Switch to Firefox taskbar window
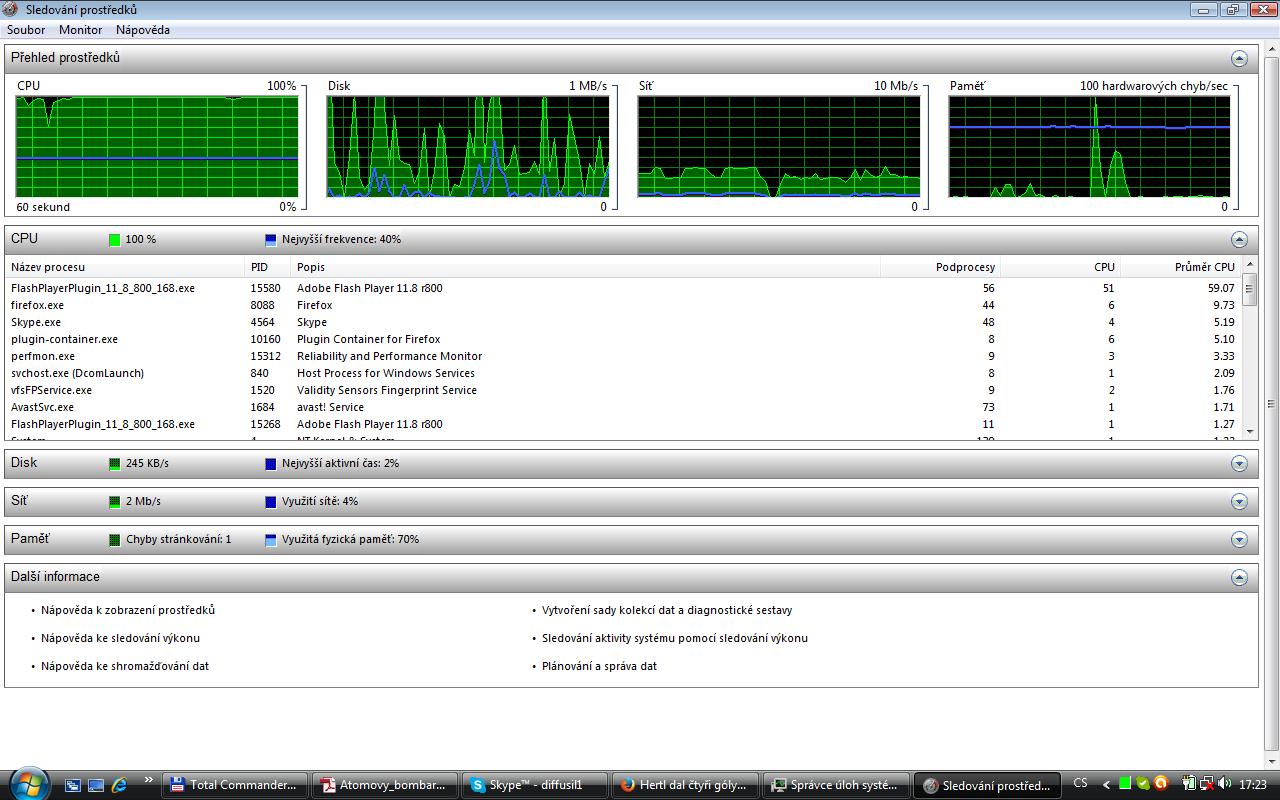This screenshot has height=800, width=1280. coord(684,785)
